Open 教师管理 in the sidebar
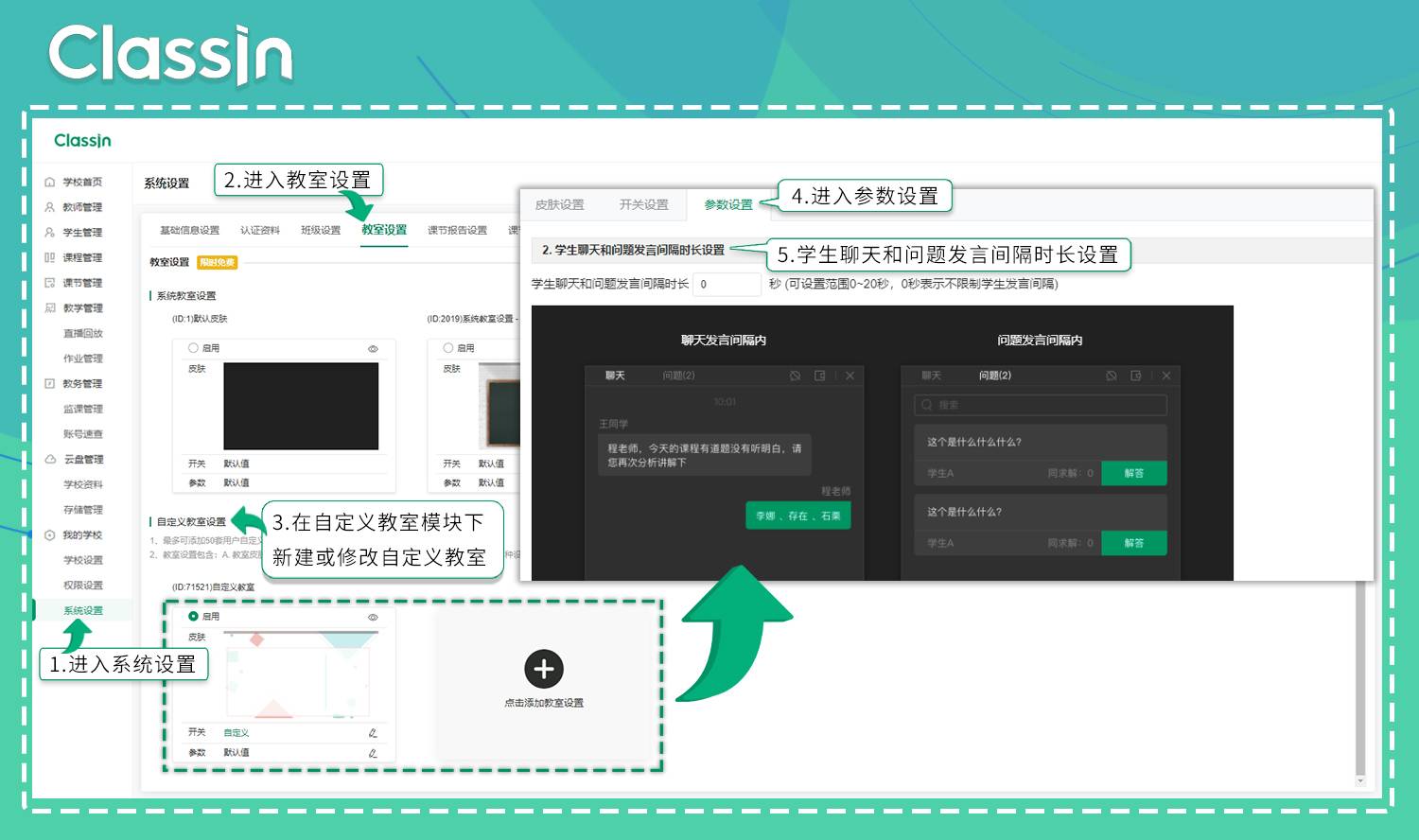 click(x=82, y=207)
